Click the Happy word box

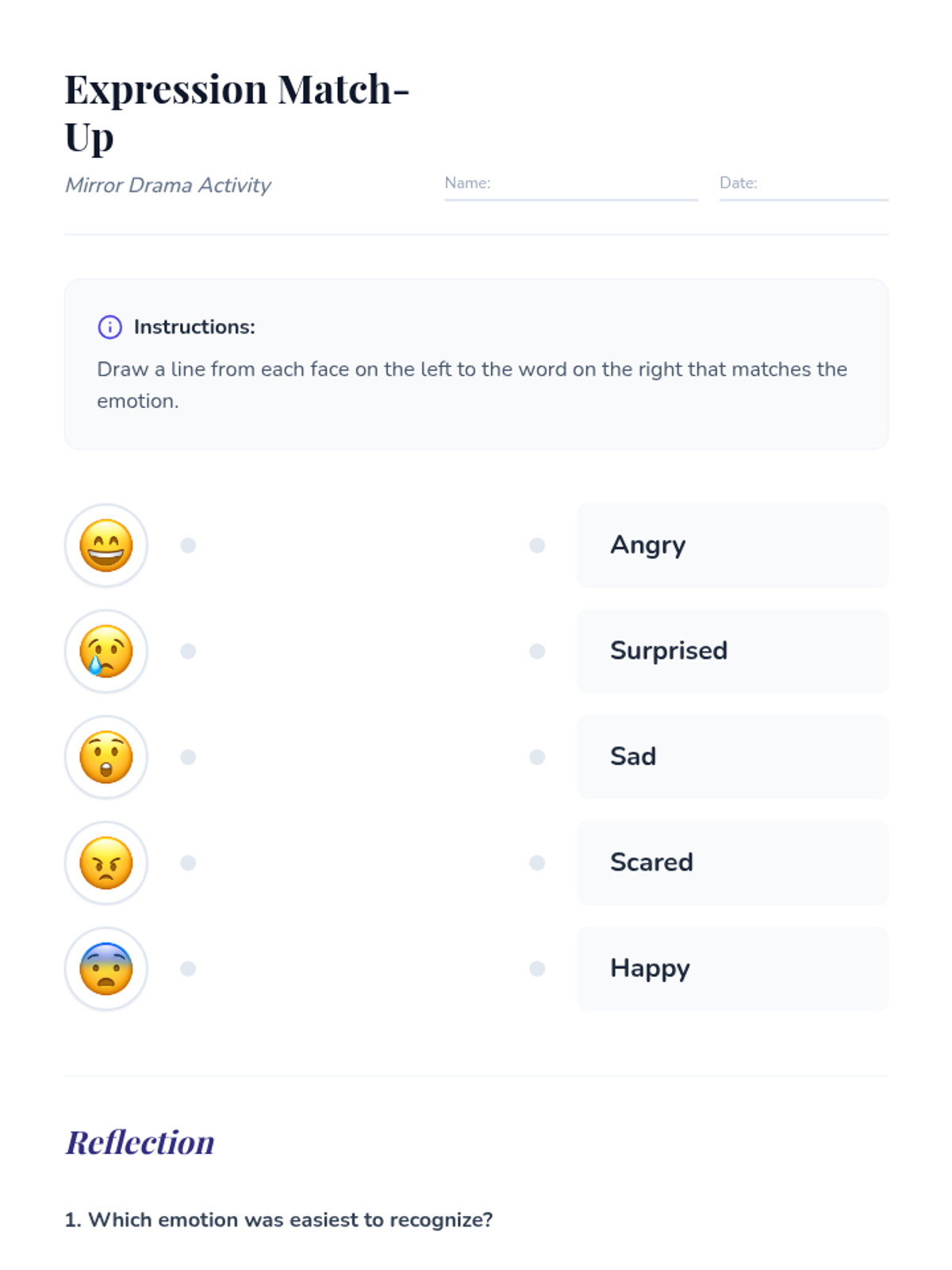click(x=731, y=968)
